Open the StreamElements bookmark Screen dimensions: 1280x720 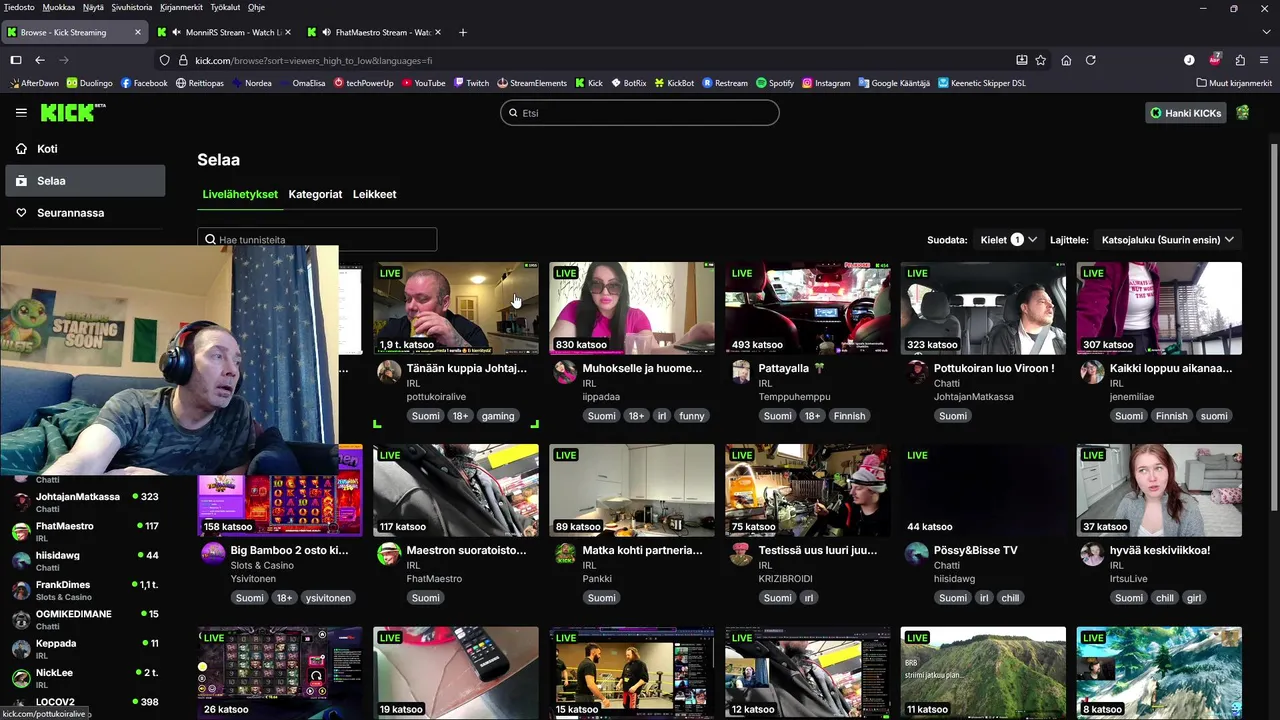pyautogui.click(x=531, y=83)
